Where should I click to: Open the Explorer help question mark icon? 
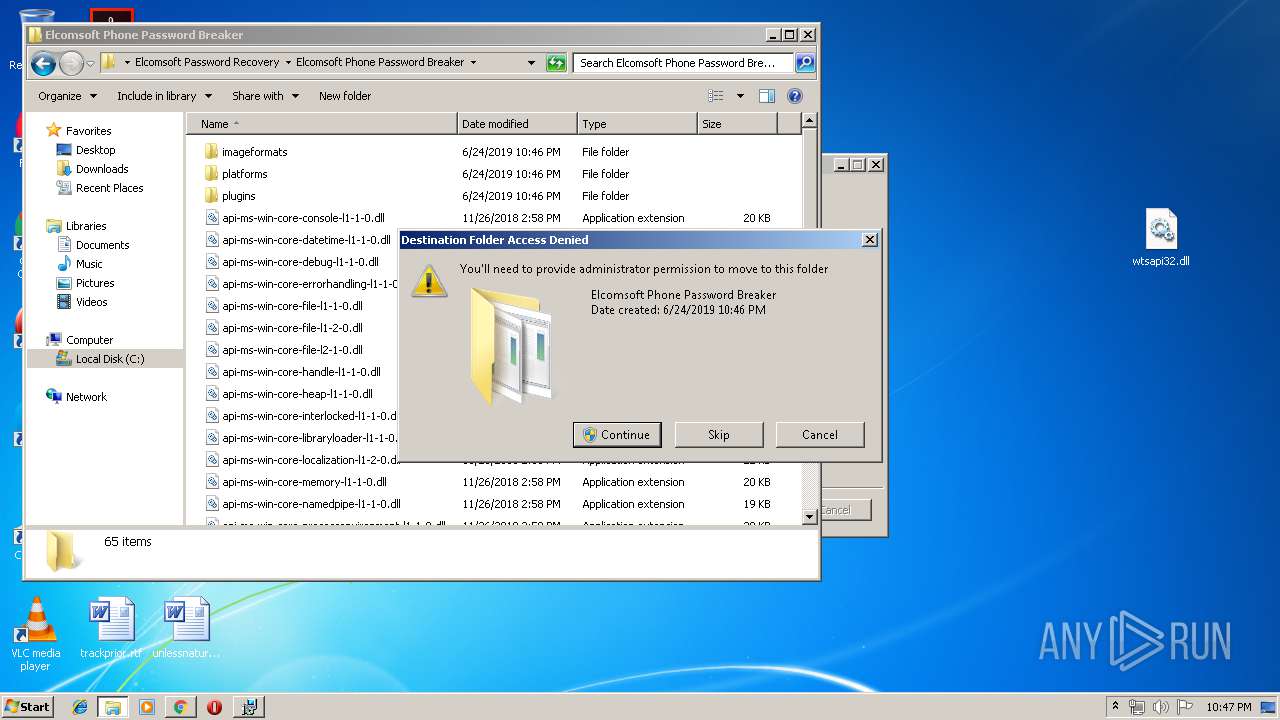(795, 96)
